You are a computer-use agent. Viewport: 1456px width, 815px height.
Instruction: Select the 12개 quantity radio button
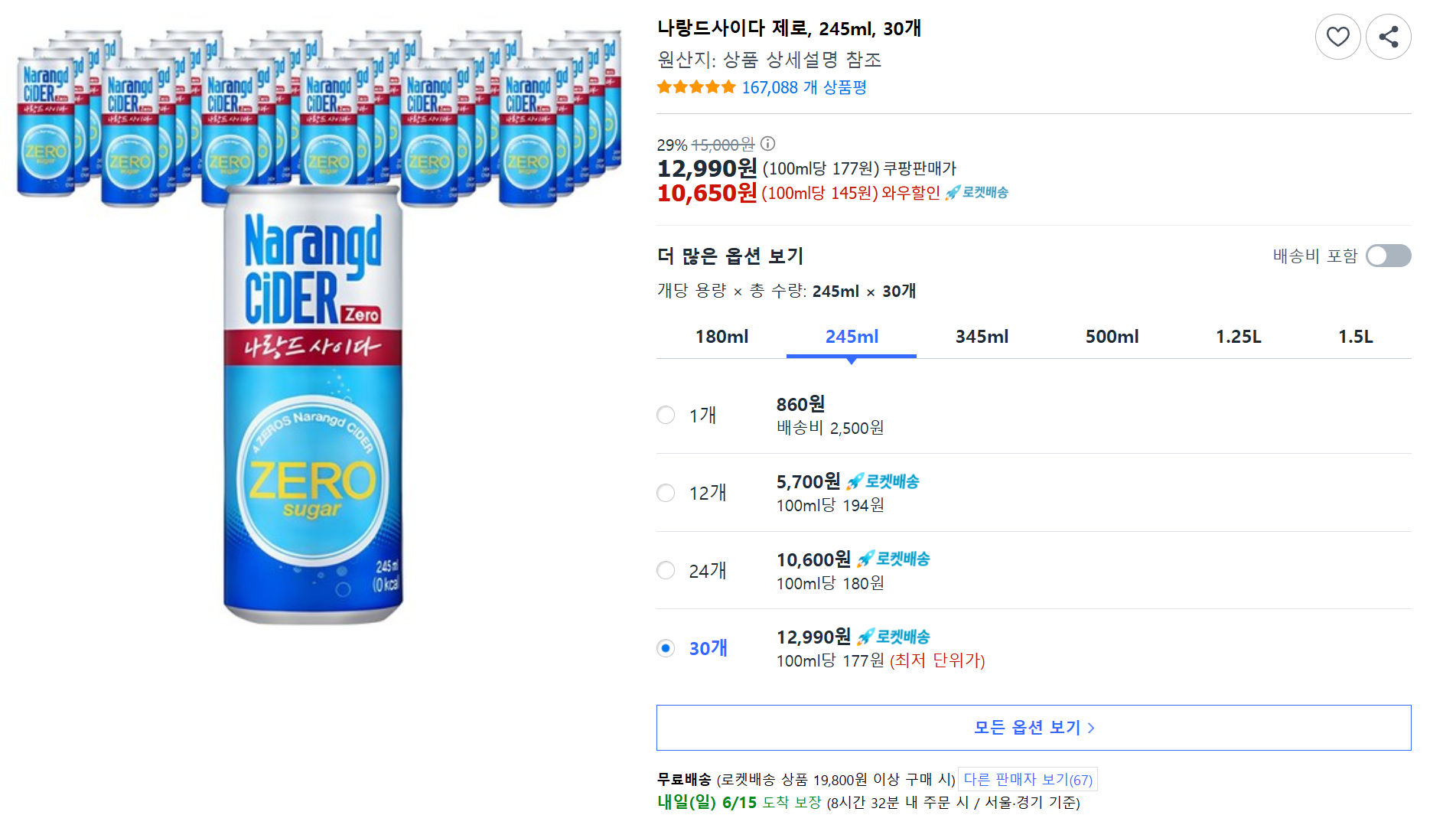tap(665, 493)
